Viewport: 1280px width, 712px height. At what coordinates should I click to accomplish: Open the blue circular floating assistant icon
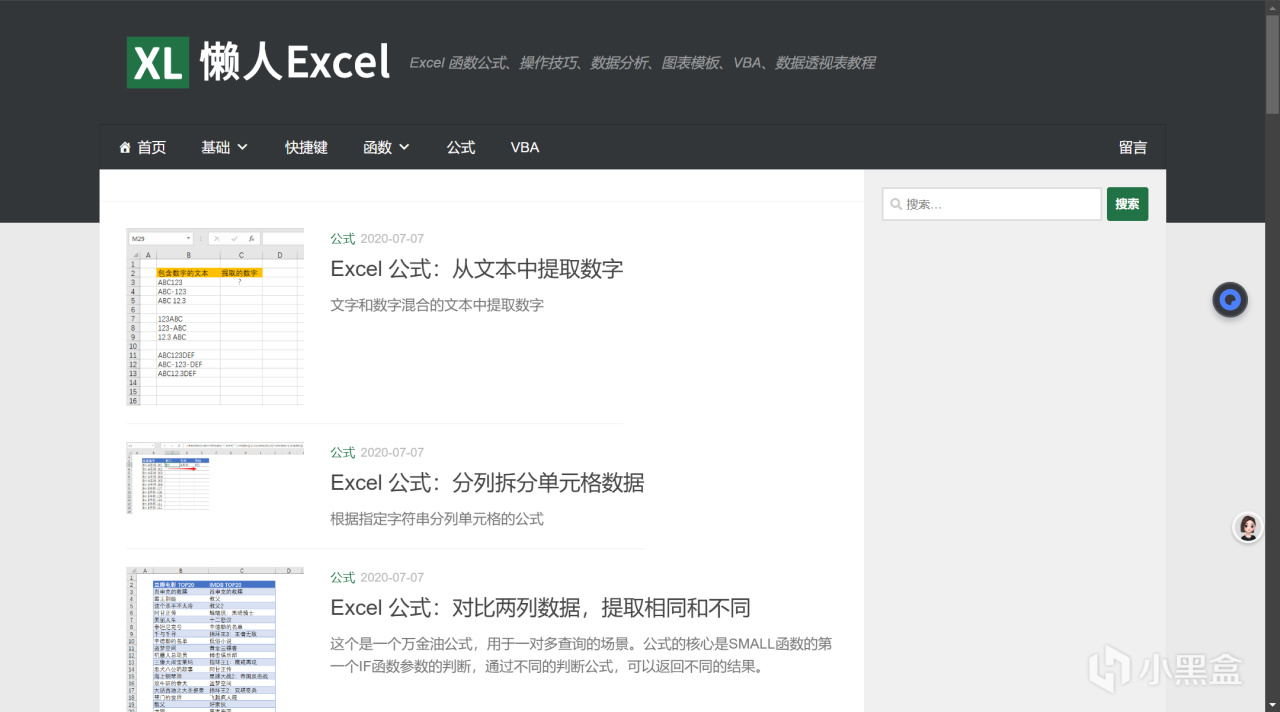point(1230,300)
